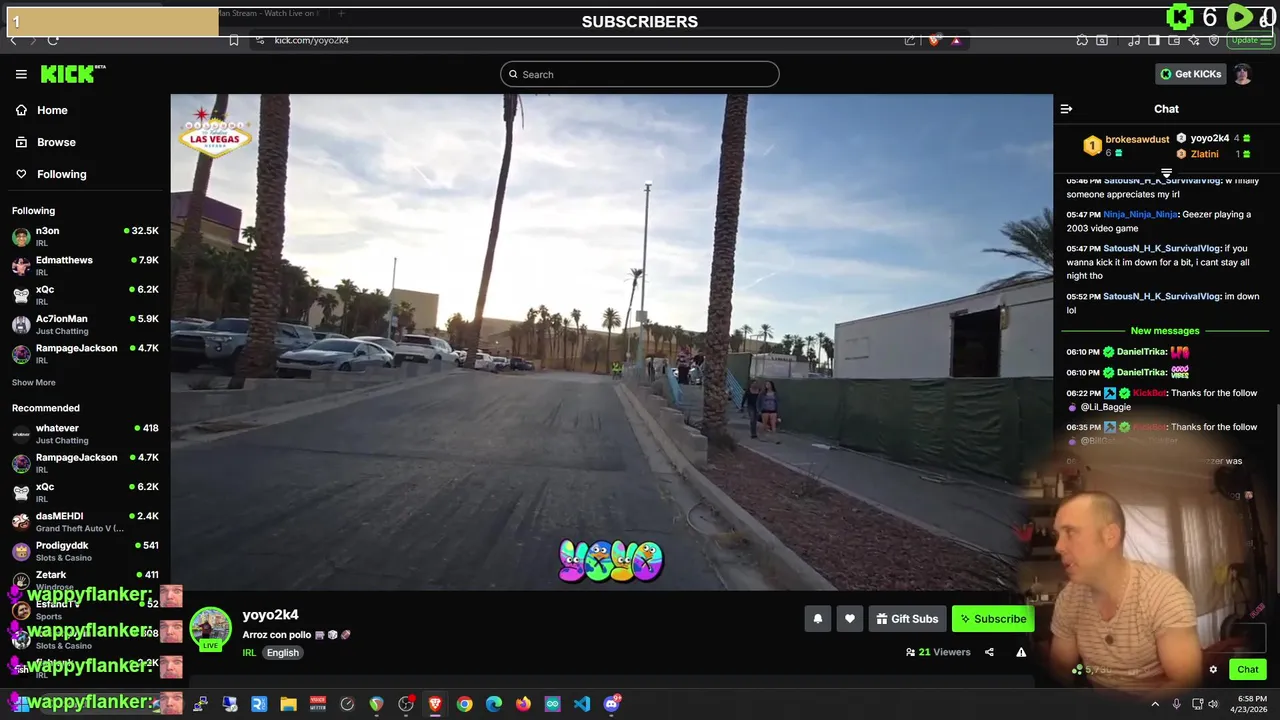Click the 21 Viewers count

pyautogui.click(x=938, y=652)
